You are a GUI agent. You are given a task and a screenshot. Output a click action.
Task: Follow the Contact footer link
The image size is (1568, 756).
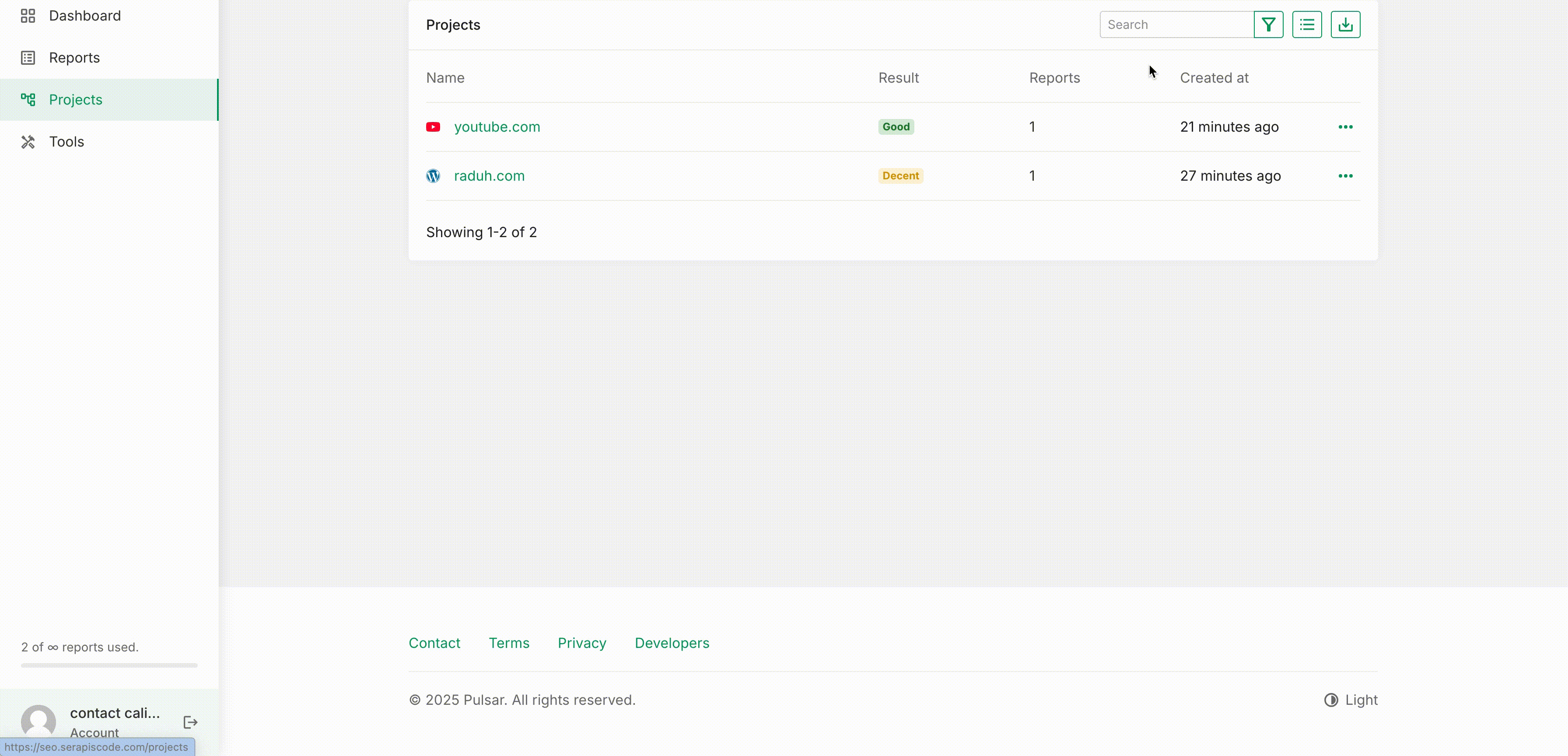[x=434, y=644]
